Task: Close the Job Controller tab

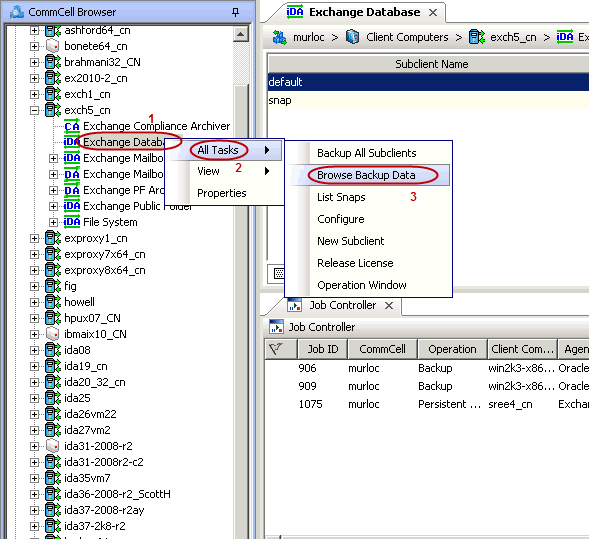Action: click(x=389, y=306)
